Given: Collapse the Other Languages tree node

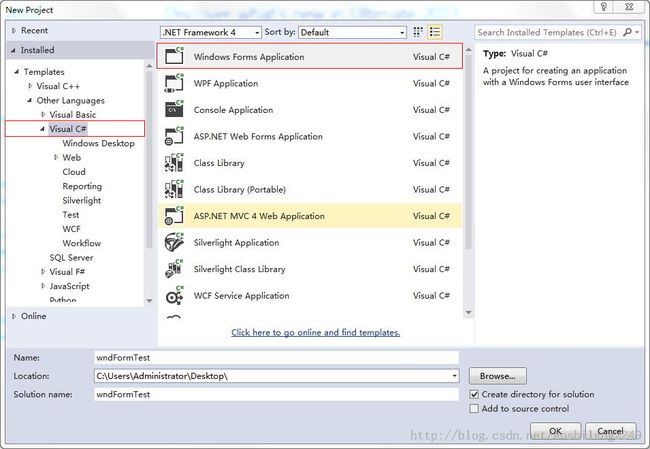Looking at the screenshot, I should click(29, 100).
